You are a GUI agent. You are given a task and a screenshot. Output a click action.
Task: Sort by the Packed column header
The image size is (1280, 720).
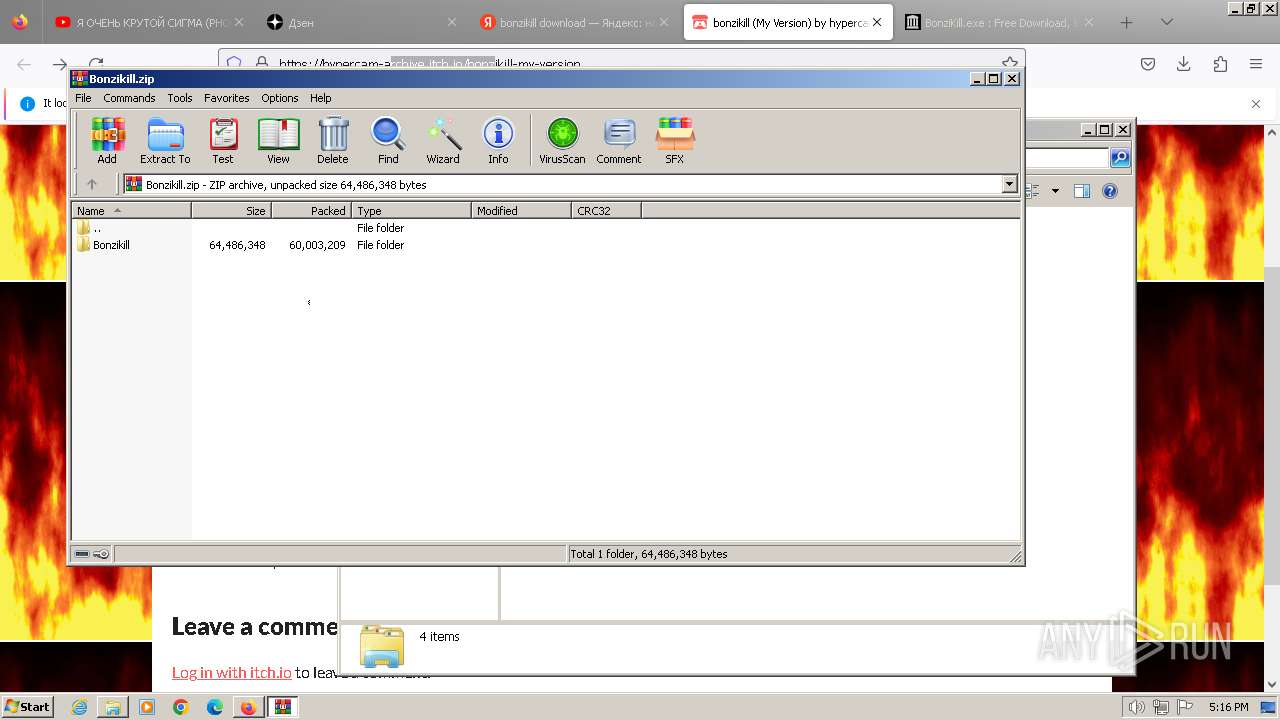[x=311, y=211]
